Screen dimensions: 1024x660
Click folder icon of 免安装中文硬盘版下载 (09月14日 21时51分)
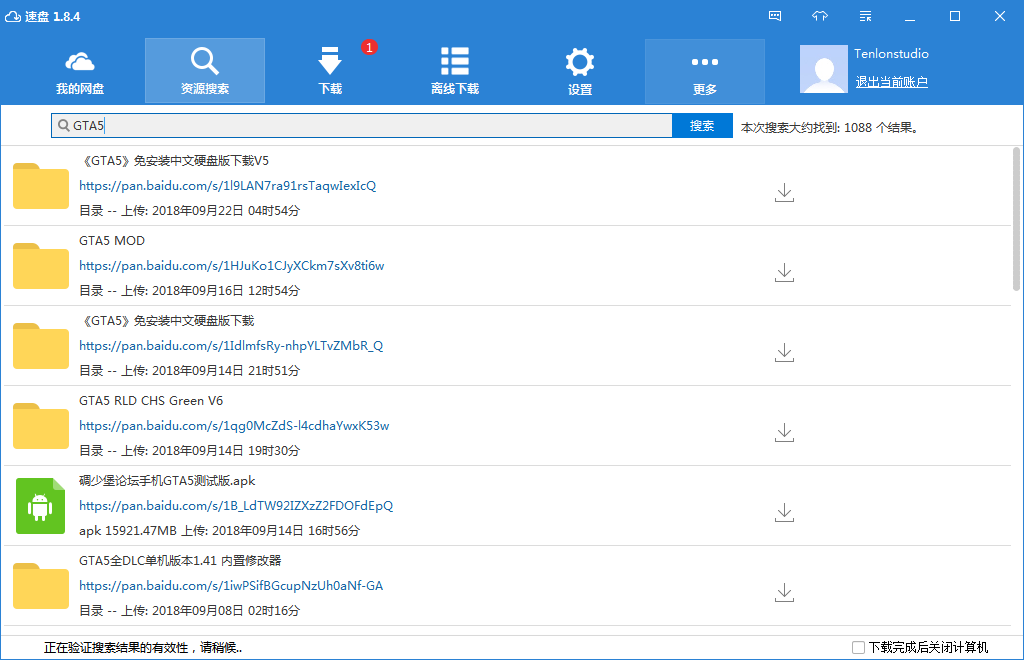[x=40, y=346]
